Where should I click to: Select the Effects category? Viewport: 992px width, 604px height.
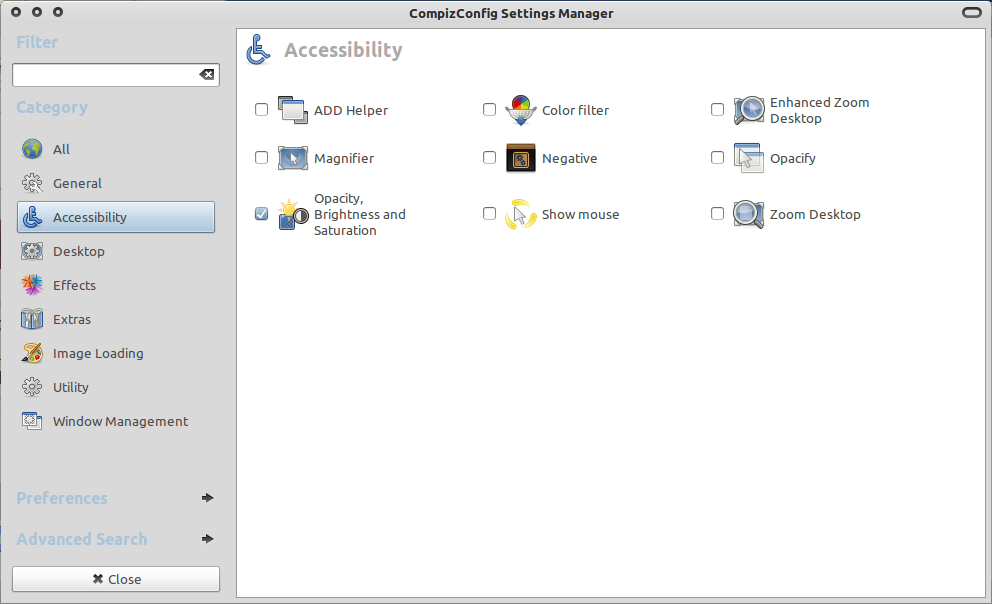tap(74, 285)
